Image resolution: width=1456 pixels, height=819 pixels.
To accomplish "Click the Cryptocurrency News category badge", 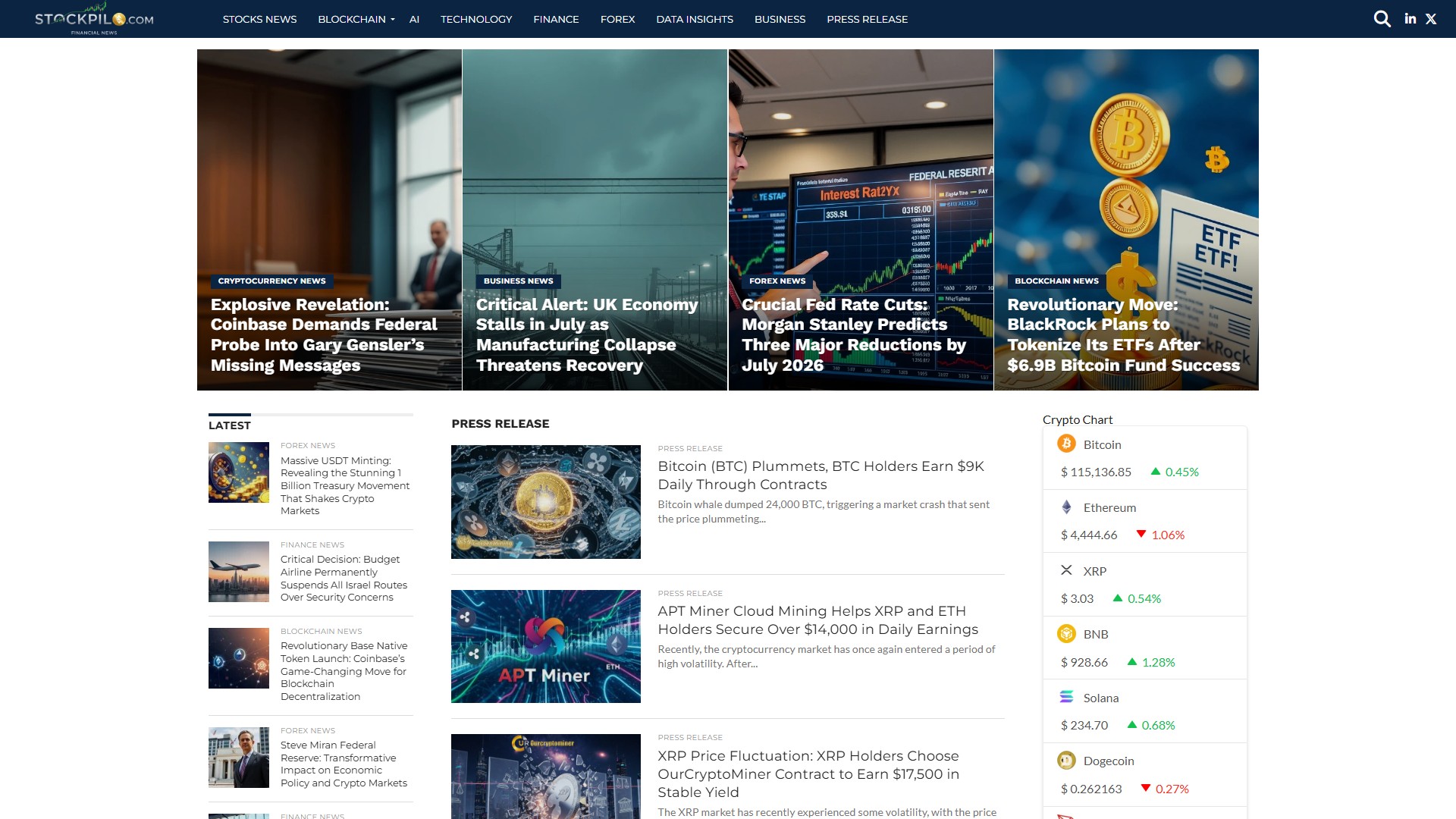I will click(x=271, y=281).
